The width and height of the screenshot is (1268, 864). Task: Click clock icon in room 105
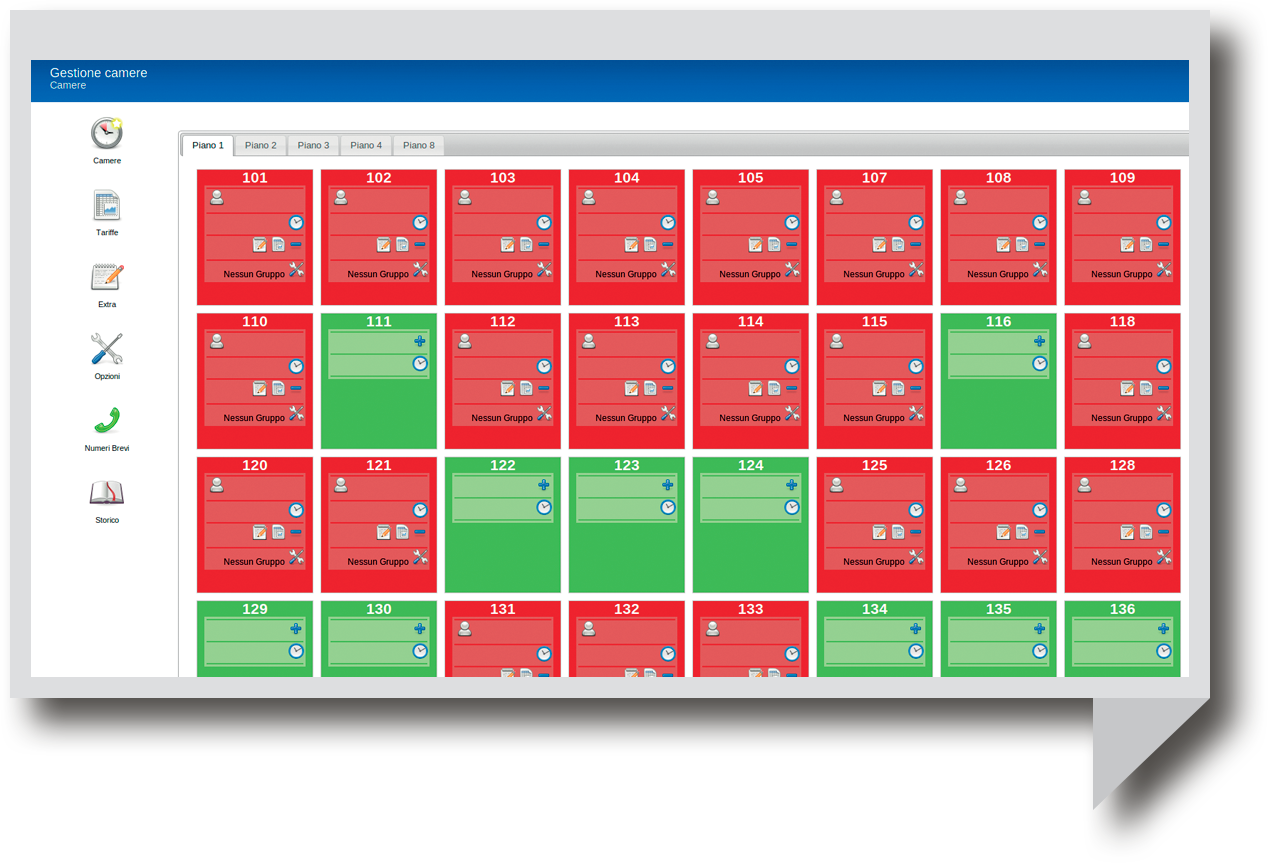coord(792,222)
